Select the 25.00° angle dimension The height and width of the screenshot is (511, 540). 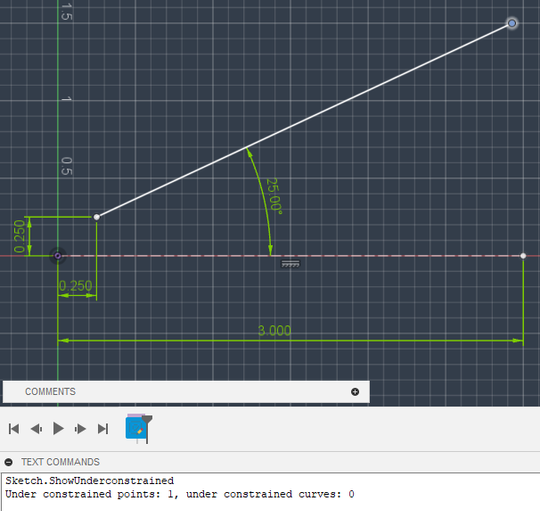tap(274, 196)
